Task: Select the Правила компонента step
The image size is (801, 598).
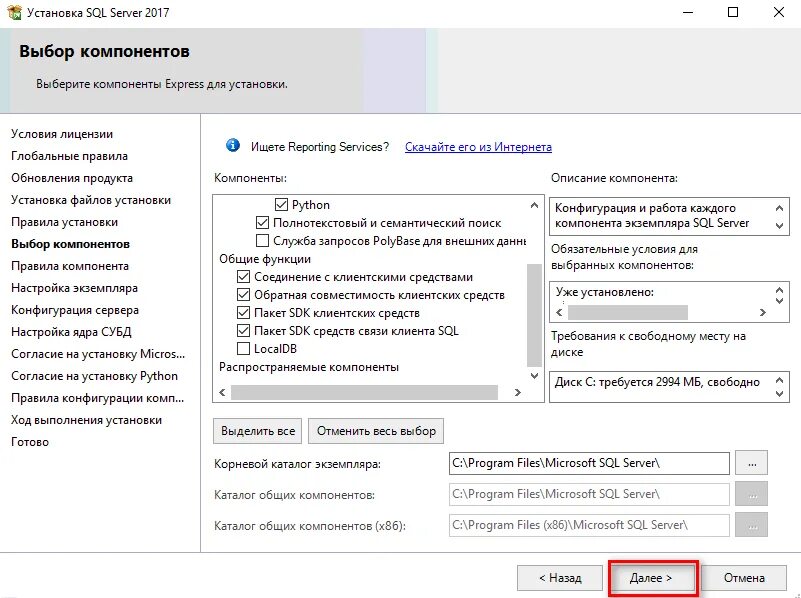Action: 70,266
